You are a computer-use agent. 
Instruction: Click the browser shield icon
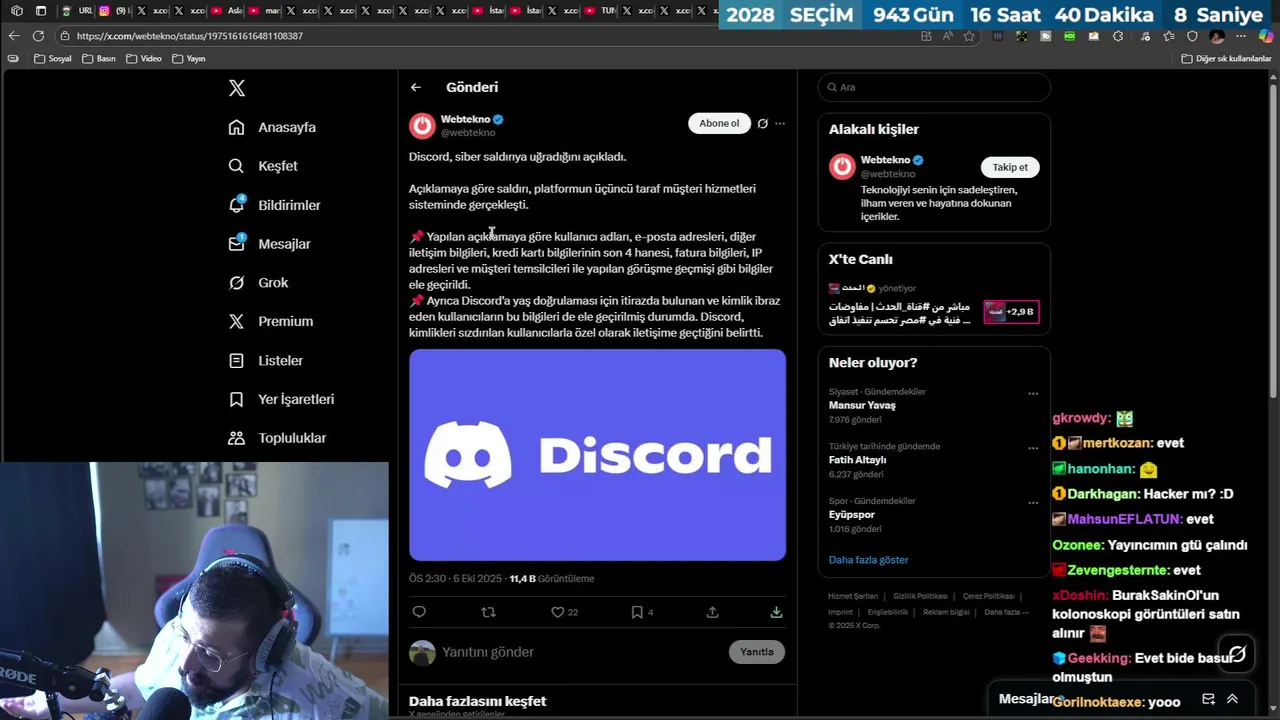pos(1192,36)
